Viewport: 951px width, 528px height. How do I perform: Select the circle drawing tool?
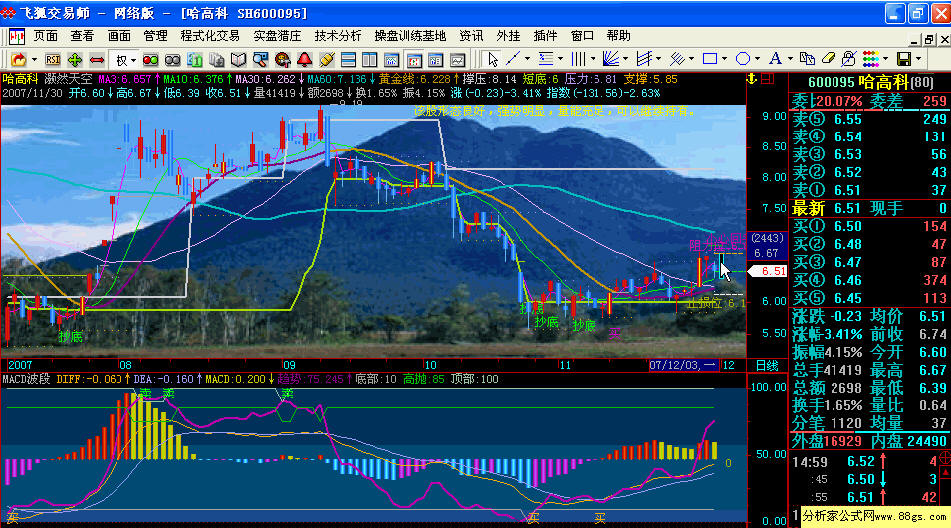tap(742, 59)
